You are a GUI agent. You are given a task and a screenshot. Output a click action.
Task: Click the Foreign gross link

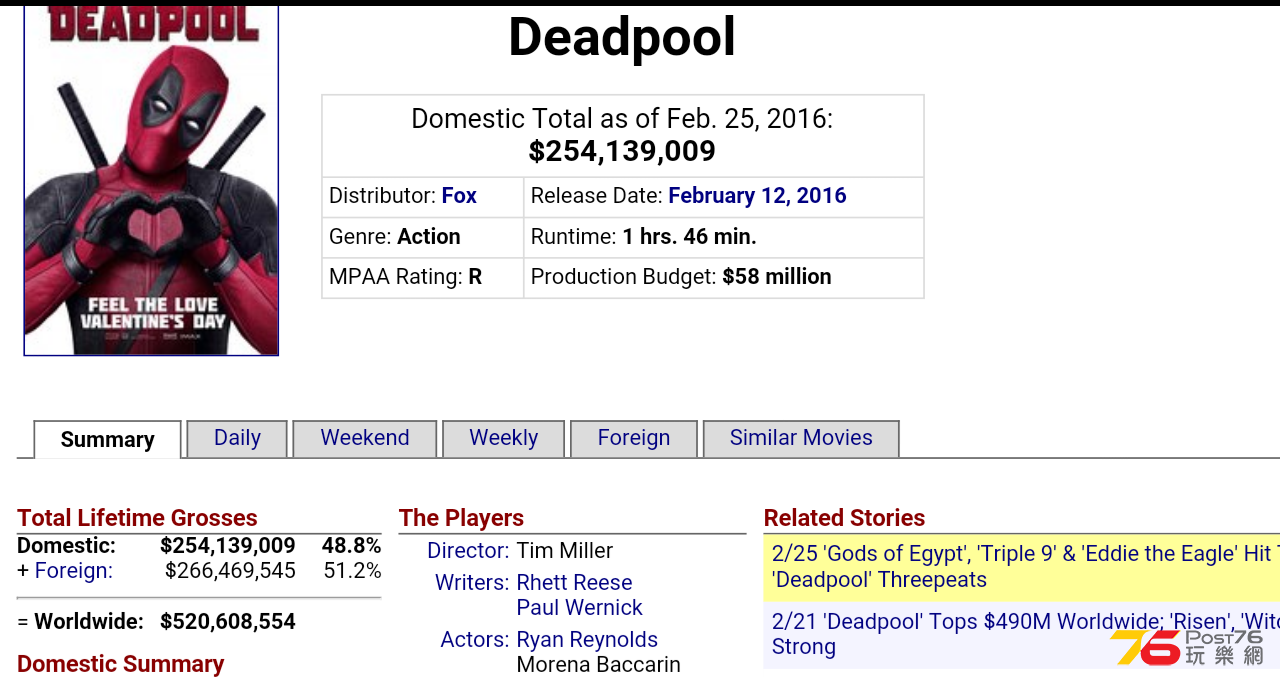[74, 571]
